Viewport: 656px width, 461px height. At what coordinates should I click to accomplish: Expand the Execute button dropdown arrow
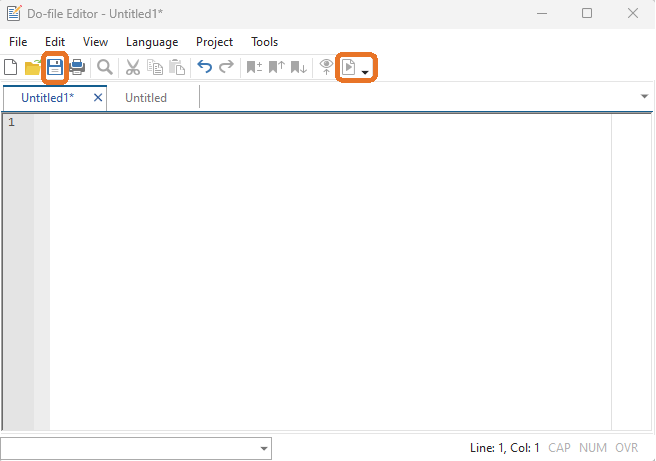tap(366, 72)
